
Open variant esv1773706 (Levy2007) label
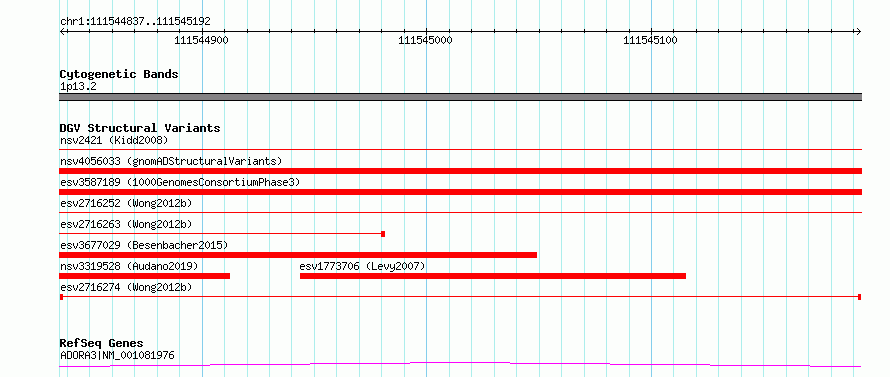[x=362, y=266]
